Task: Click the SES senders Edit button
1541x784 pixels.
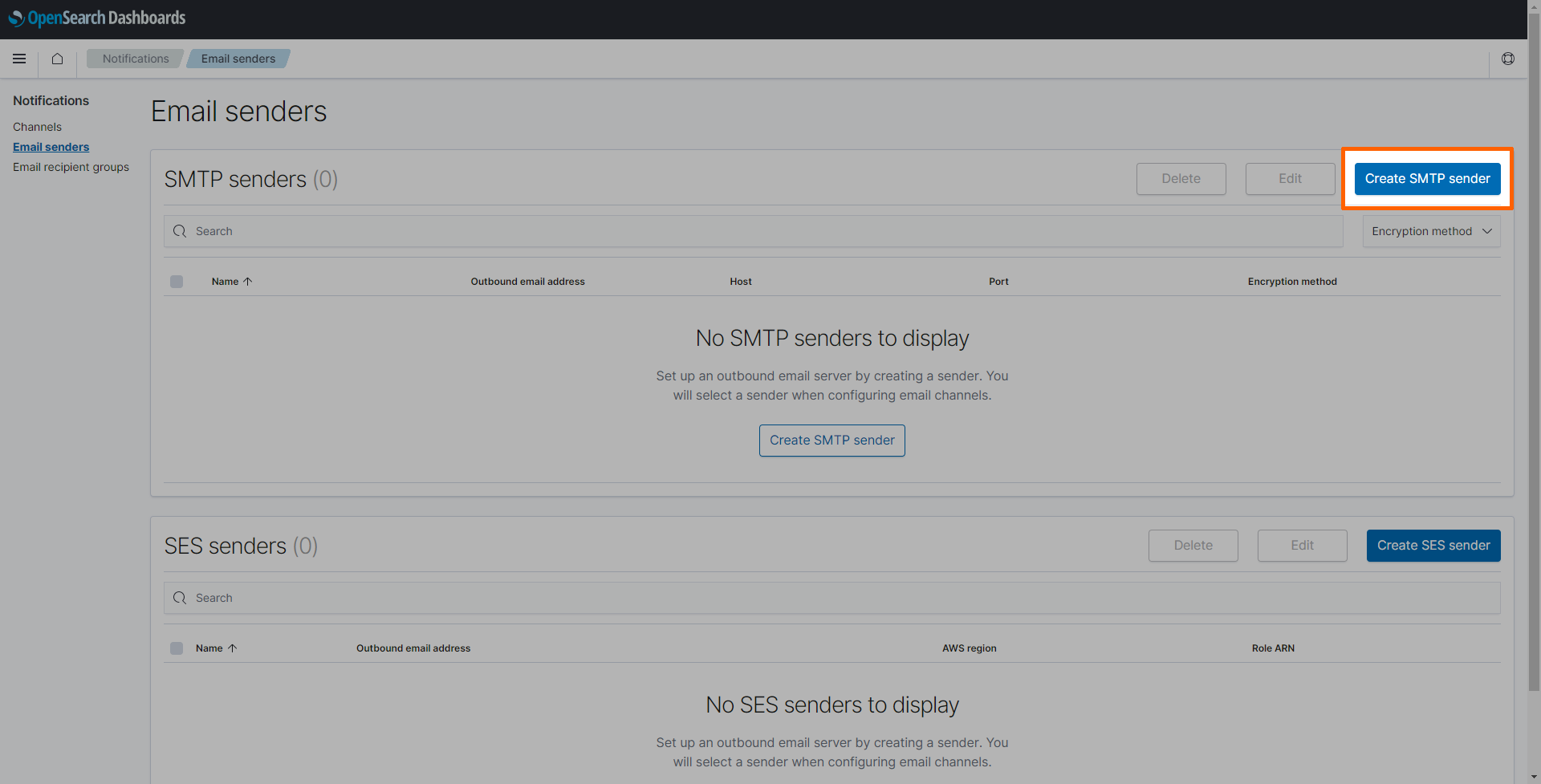Action: (x=1302, y=546)
